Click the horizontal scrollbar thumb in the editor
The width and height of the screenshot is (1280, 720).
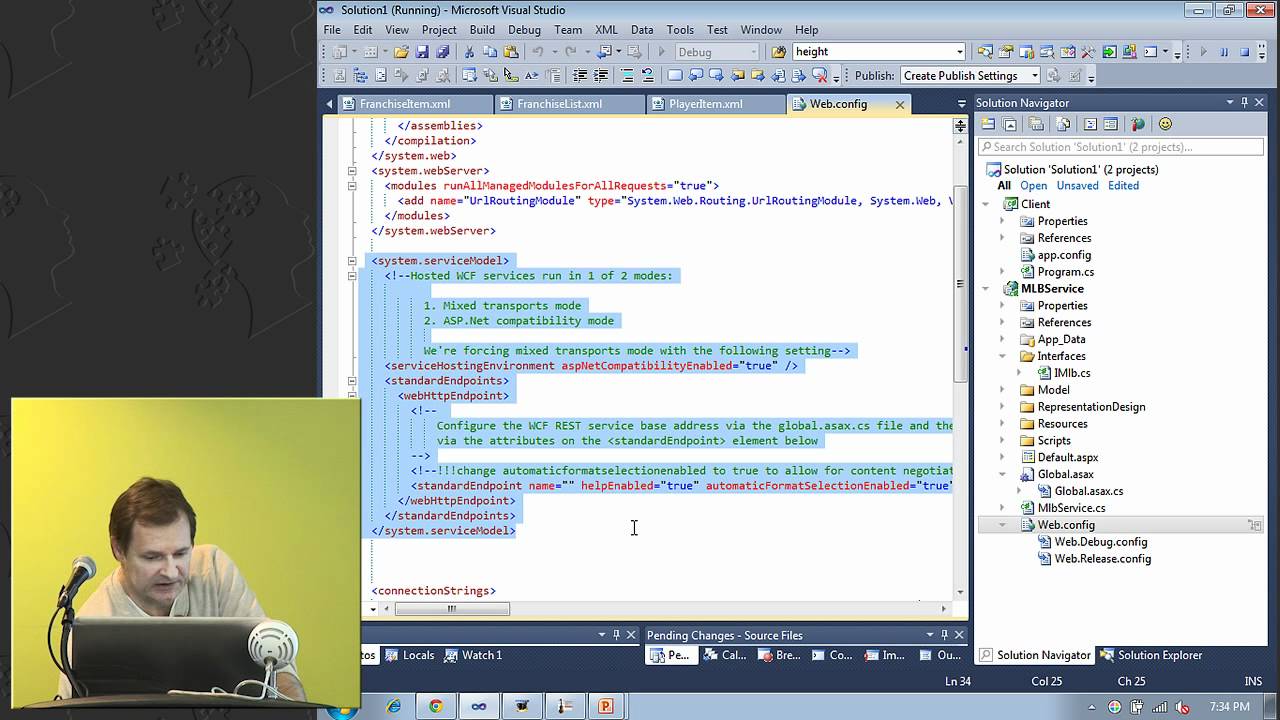(452, 608)
